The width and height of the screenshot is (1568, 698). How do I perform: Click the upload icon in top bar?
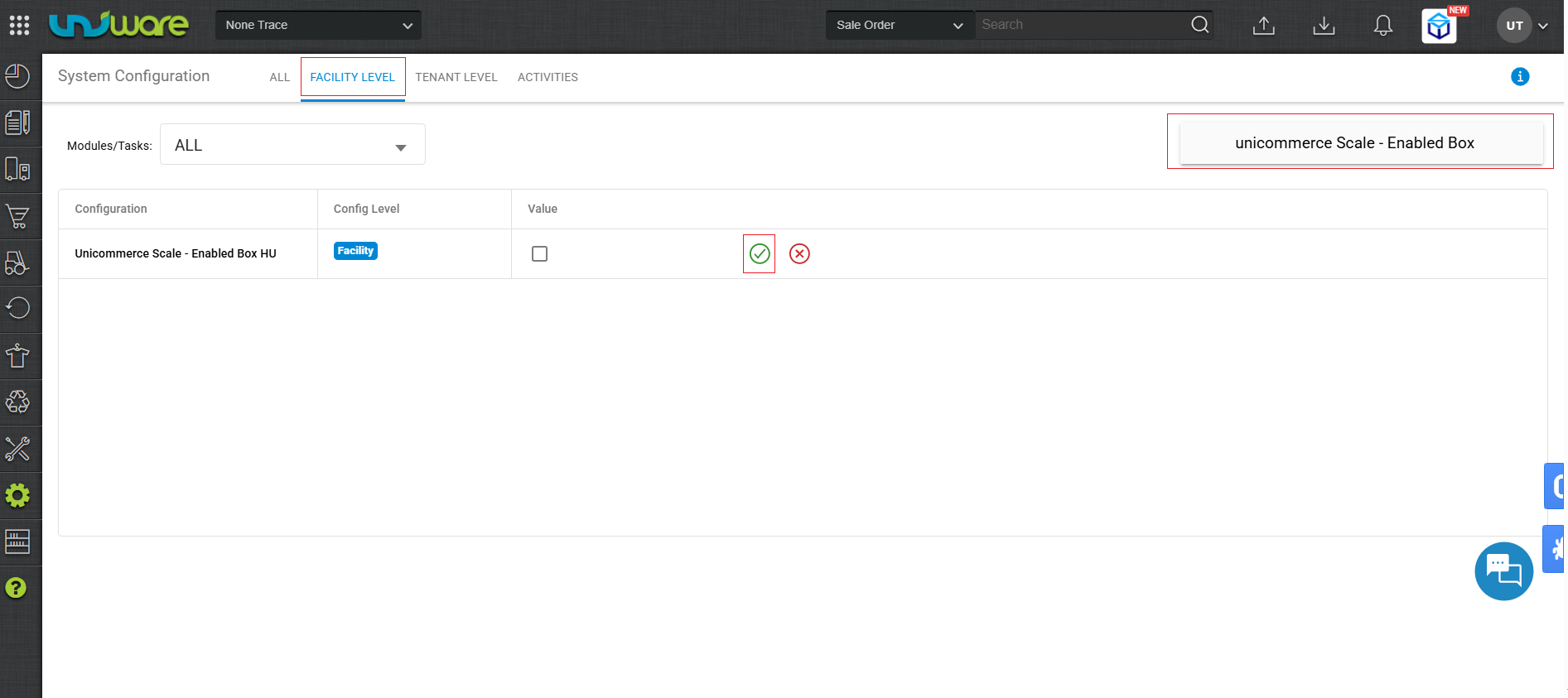coord(1264,26)
